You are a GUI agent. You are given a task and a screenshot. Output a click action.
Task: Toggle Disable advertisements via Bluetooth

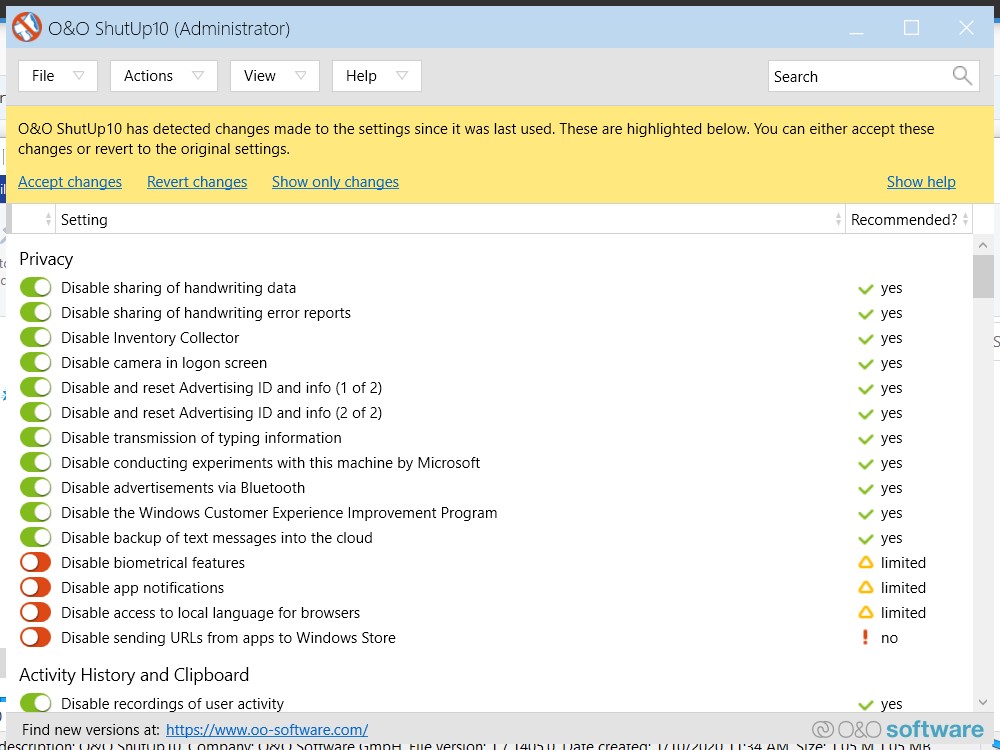click(35, 487)
